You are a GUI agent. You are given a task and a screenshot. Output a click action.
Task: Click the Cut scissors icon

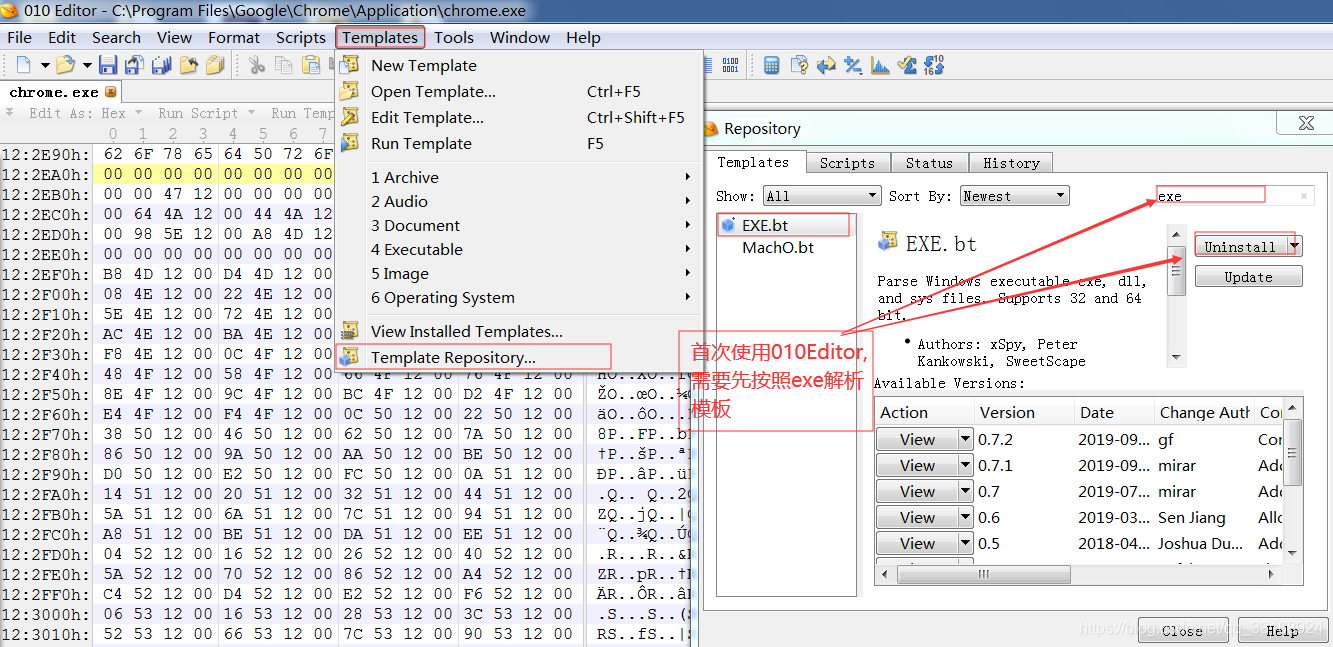(257, 65)
